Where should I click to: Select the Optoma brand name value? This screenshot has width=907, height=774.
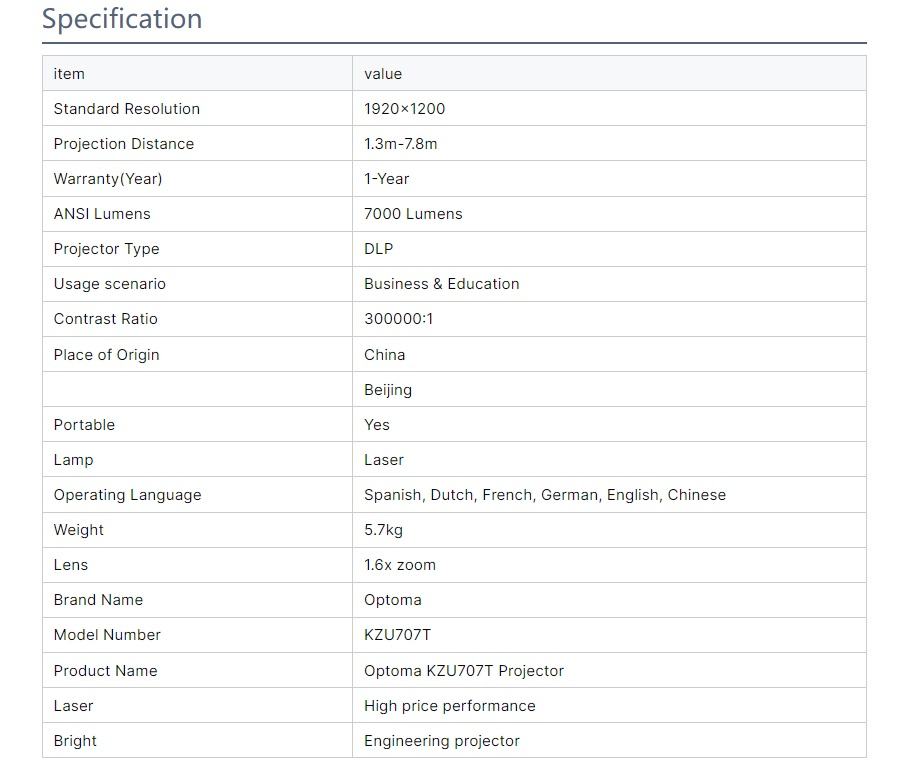(392, 600)
